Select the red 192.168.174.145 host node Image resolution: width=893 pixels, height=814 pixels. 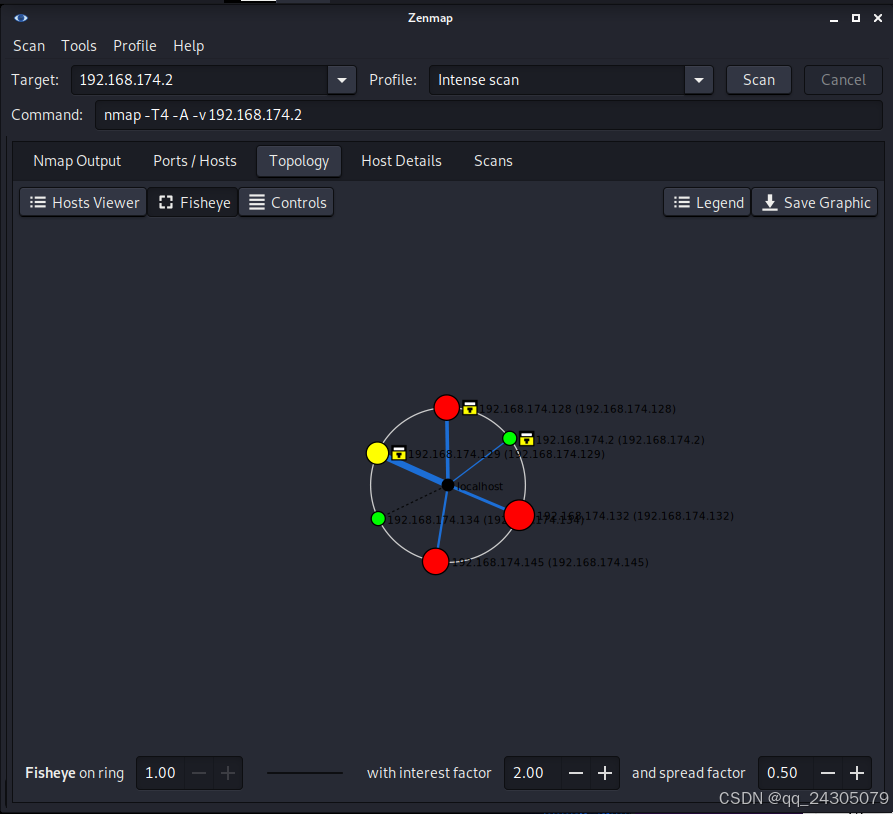(x=436, y=562)
